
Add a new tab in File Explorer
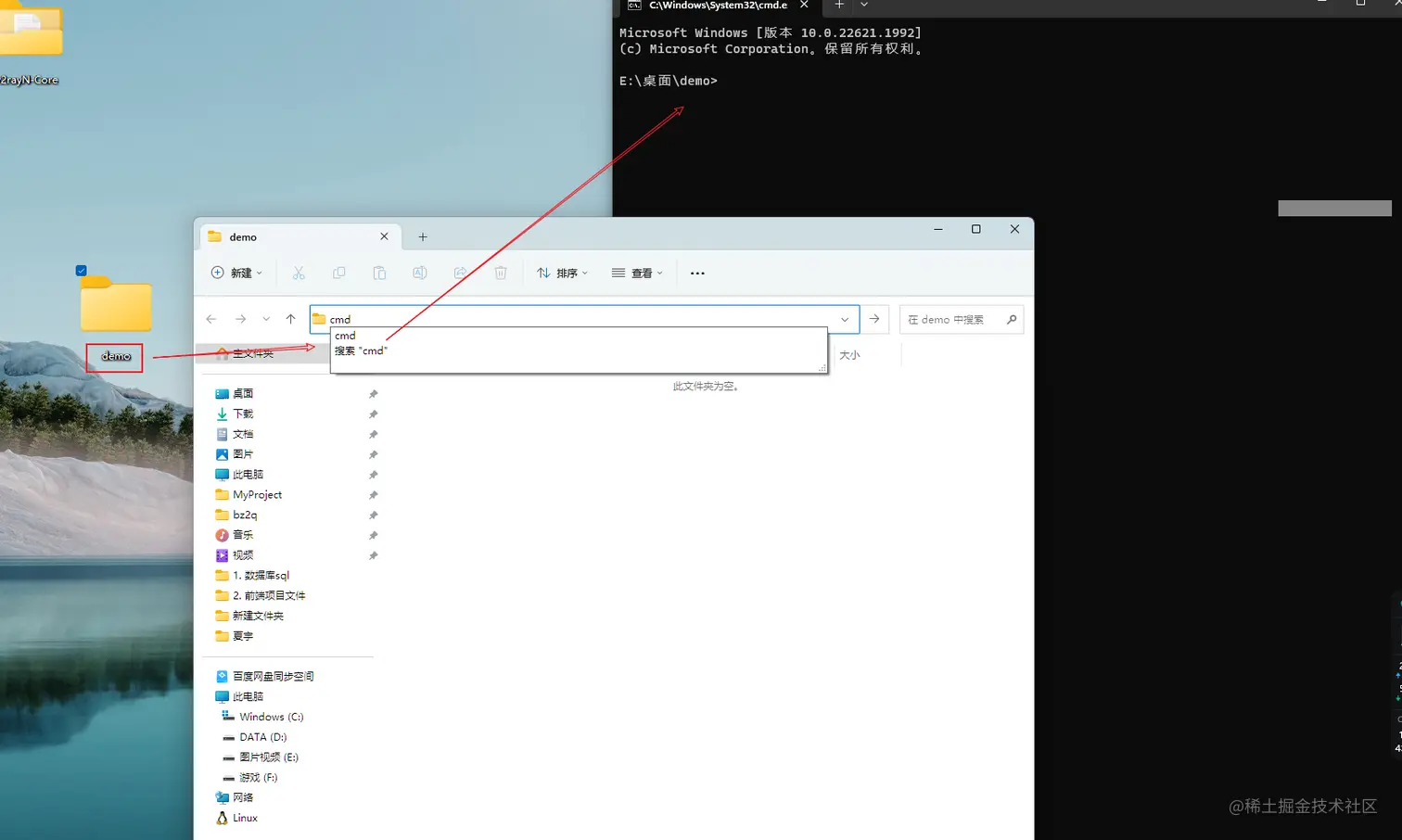tap(423, 236)
